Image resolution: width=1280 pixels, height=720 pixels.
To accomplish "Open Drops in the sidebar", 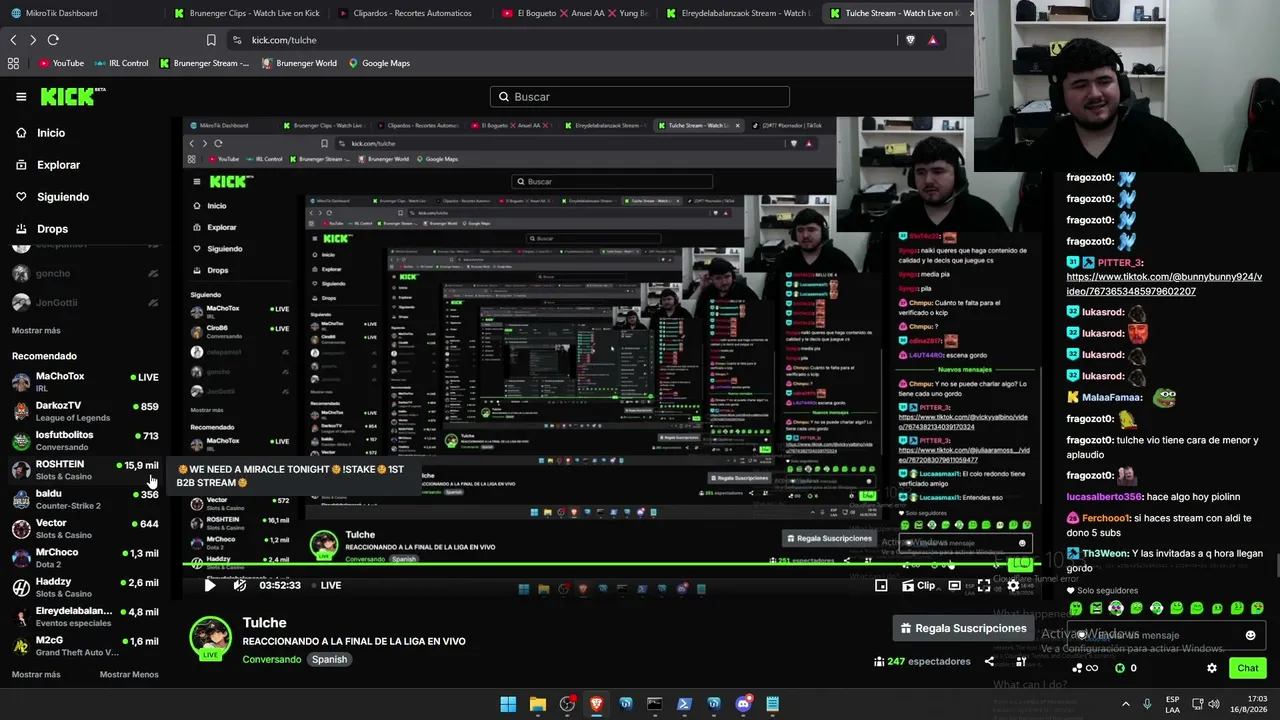I will [52, 229].
